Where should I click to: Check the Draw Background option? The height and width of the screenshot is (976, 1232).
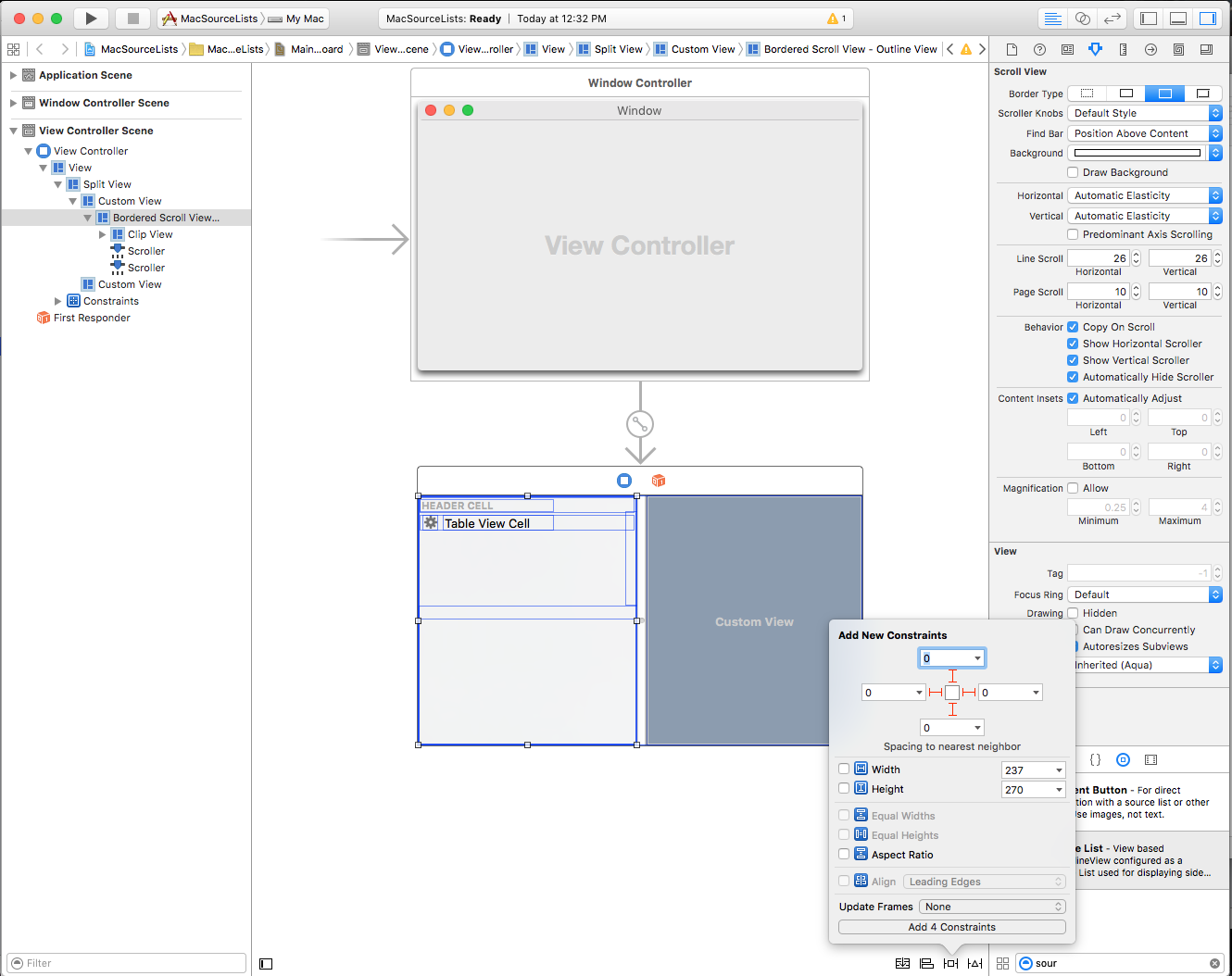1073,172
